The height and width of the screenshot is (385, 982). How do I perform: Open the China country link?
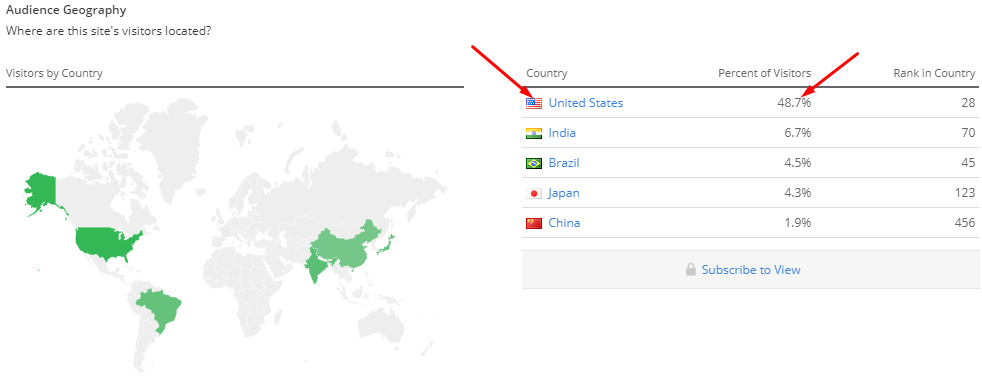[564, 223]
